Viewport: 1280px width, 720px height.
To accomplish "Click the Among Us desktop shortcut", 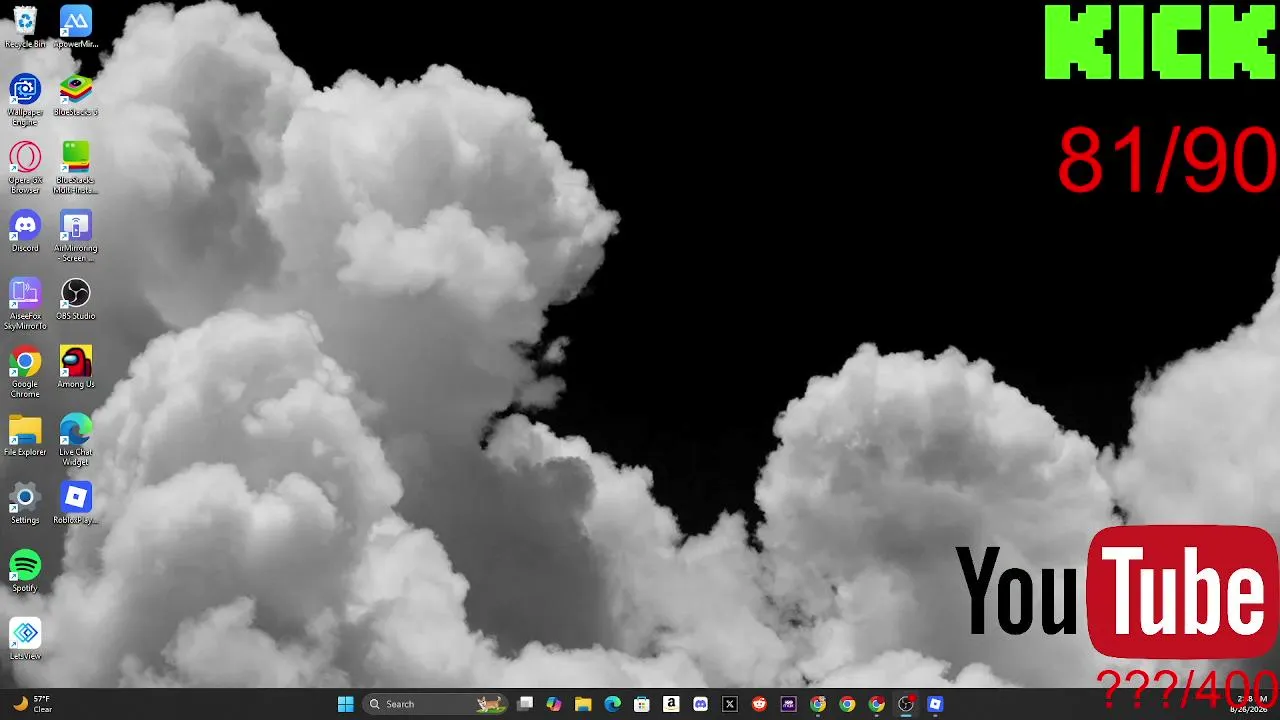I will (x=76, y=367).
